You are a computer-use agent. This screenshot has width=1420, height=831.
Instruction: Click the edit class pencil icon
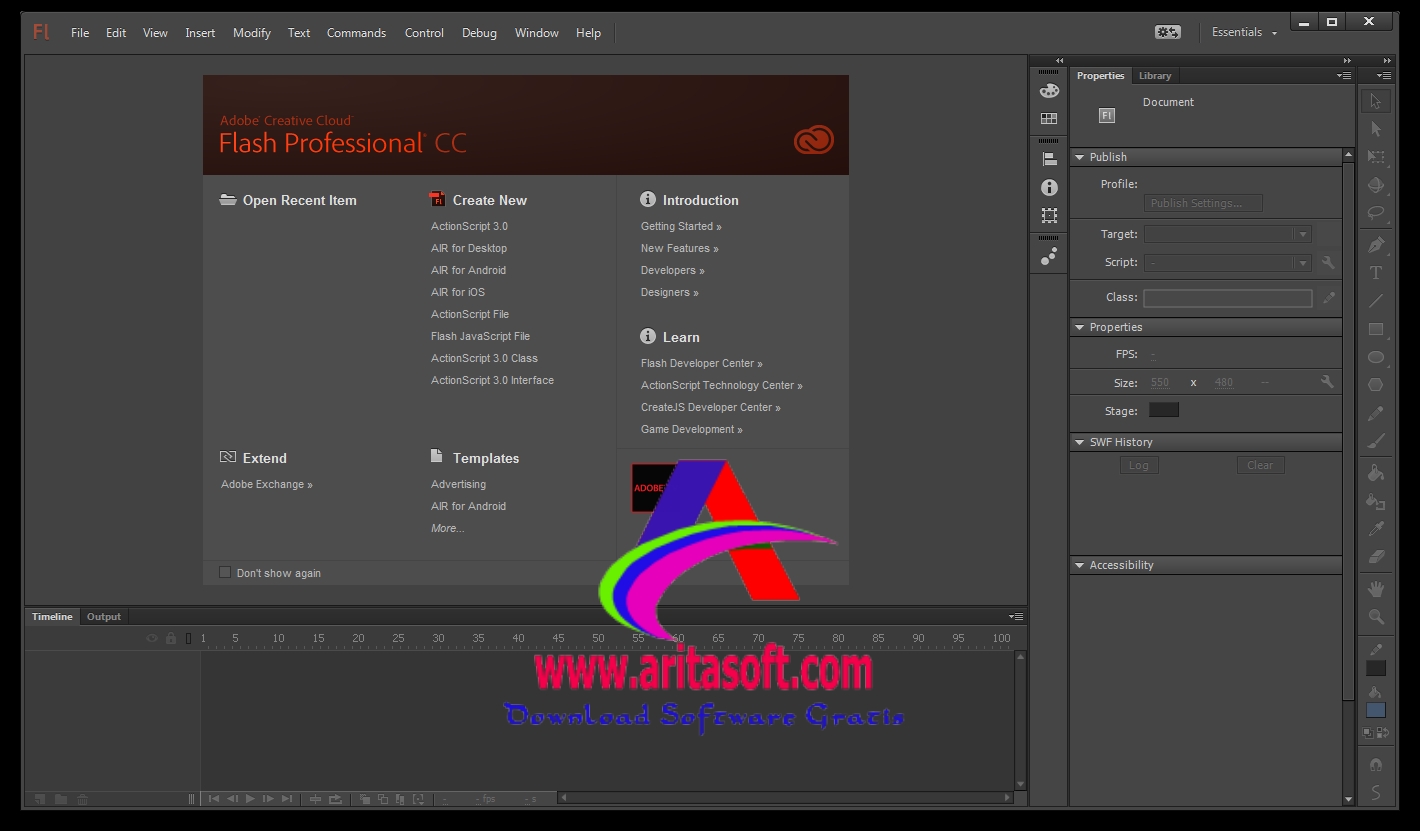1328,298
